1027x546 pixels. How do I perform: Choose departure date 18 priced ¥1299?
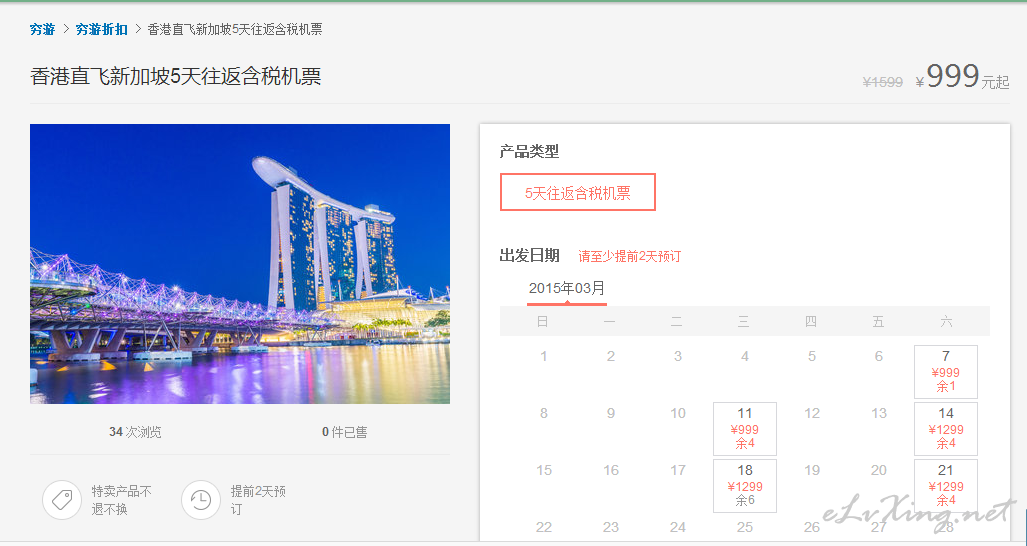coord(745,486)
